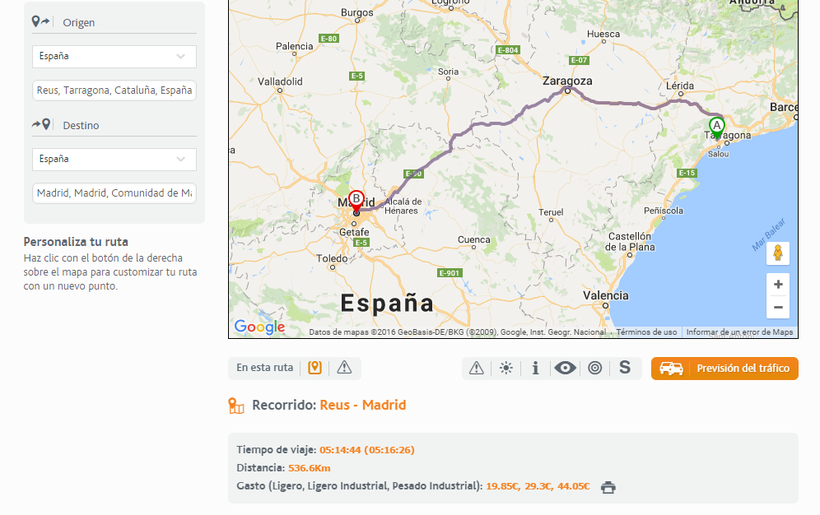Viewport: 820px width, 515px height.
Task: Click the En esta ruta label
Action: click(265, 368)
